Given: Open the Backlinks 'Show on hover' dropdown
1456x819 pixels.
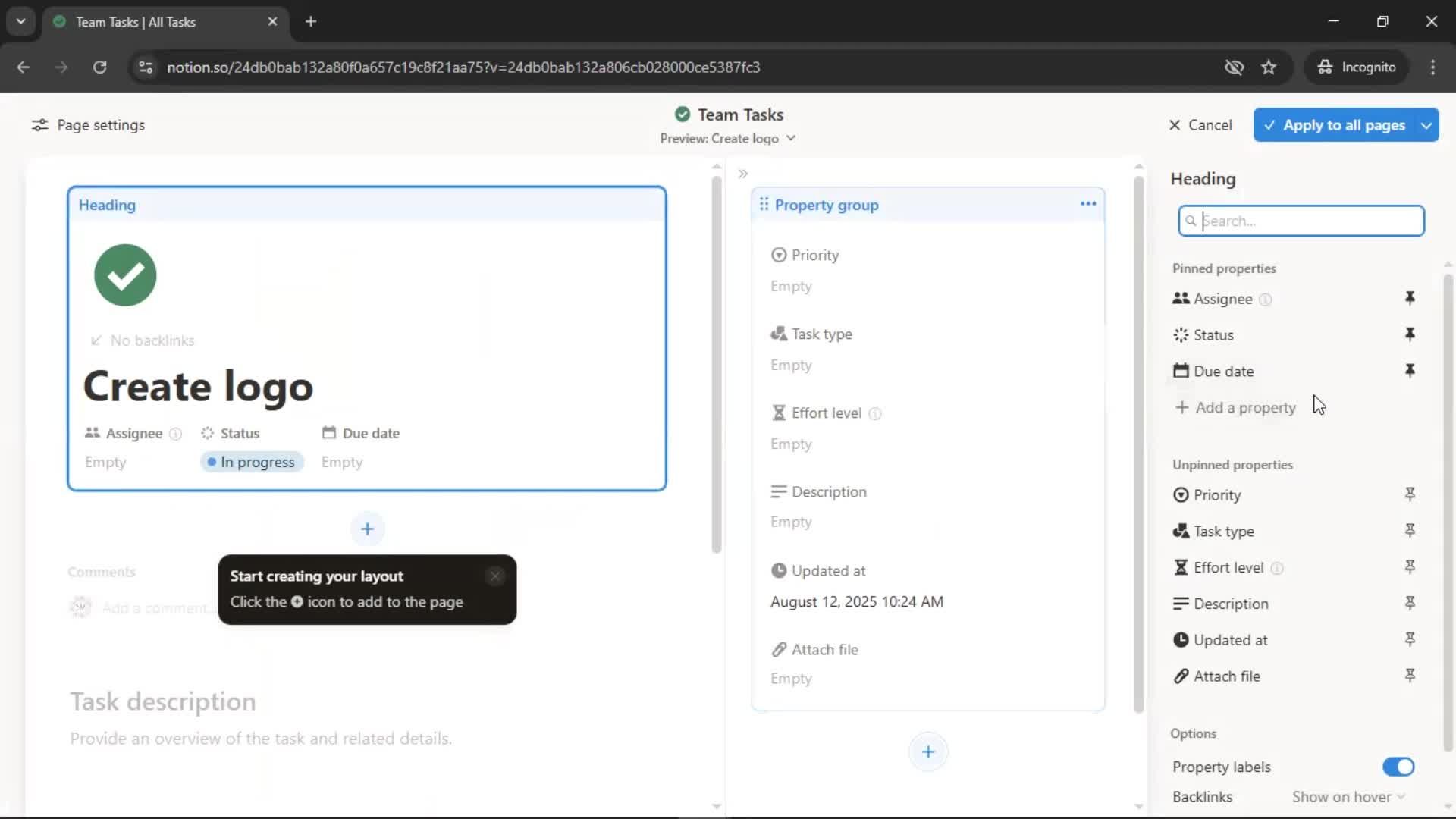Looking at the screenshot, I should pos(1348,797).
